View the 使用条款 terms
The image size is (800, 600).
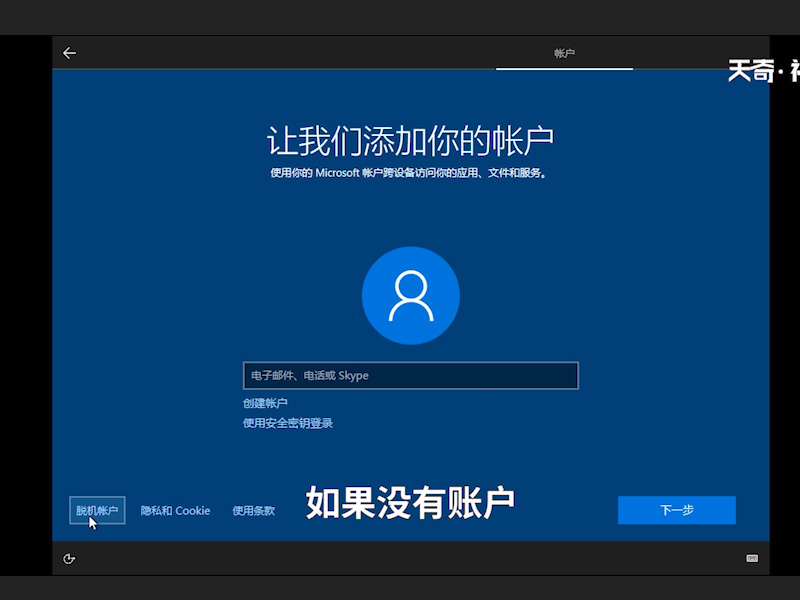254,510
